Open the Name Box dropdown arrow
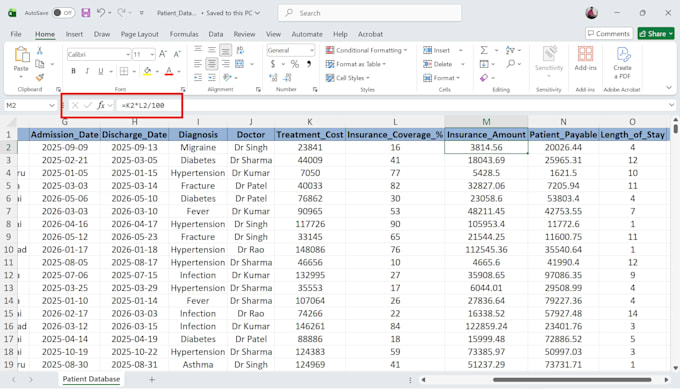 tap(52, 105)
